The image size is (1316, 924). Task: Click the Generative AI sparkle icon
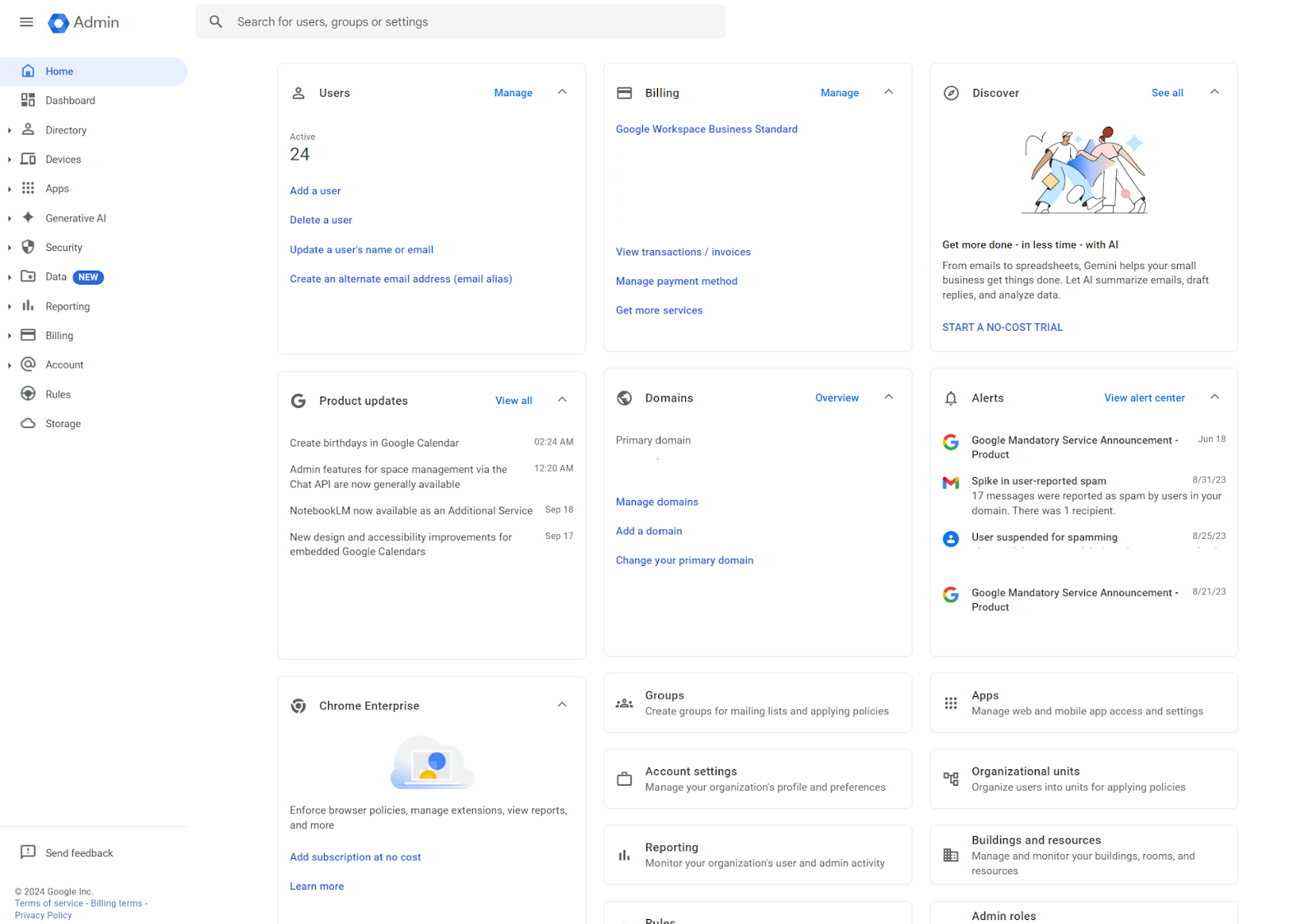(x=28, y=217)
